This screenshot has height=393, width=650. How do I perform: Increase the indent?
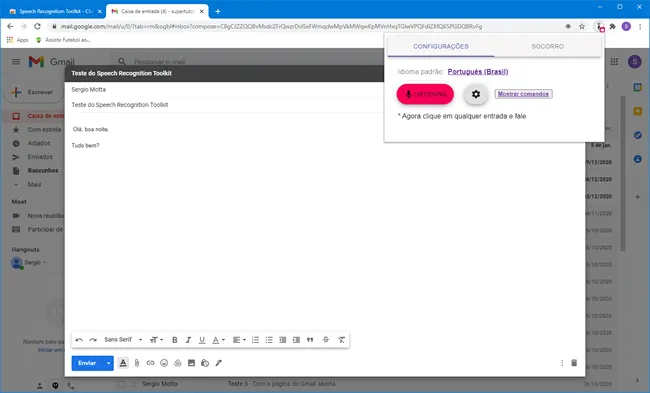(x=296, y=340)
